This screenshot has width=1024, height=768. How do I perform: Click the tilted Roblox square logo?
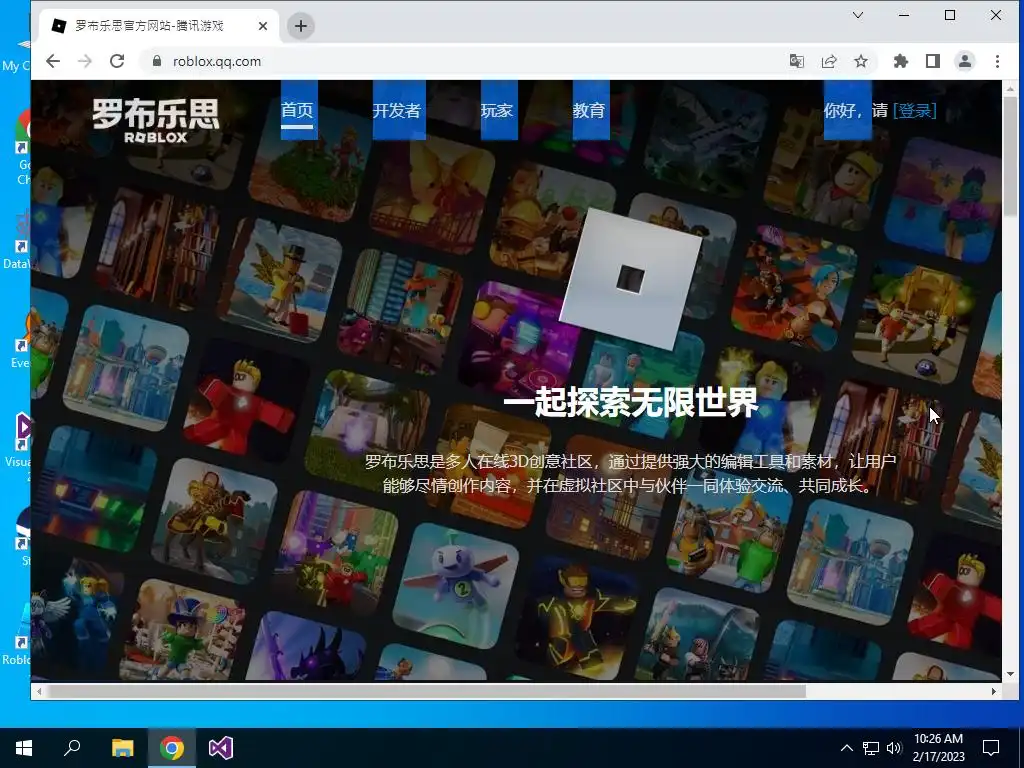click(631, 279)
